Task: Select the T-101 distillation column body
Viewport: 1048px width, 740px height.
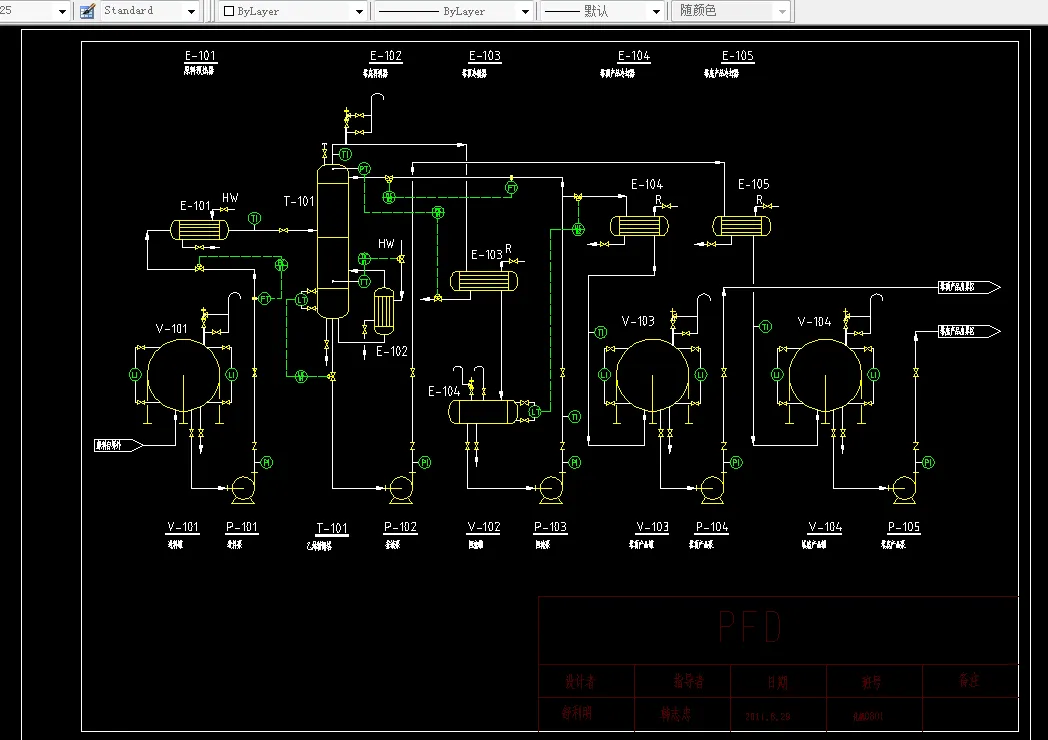Action: [x=332, y=241]
